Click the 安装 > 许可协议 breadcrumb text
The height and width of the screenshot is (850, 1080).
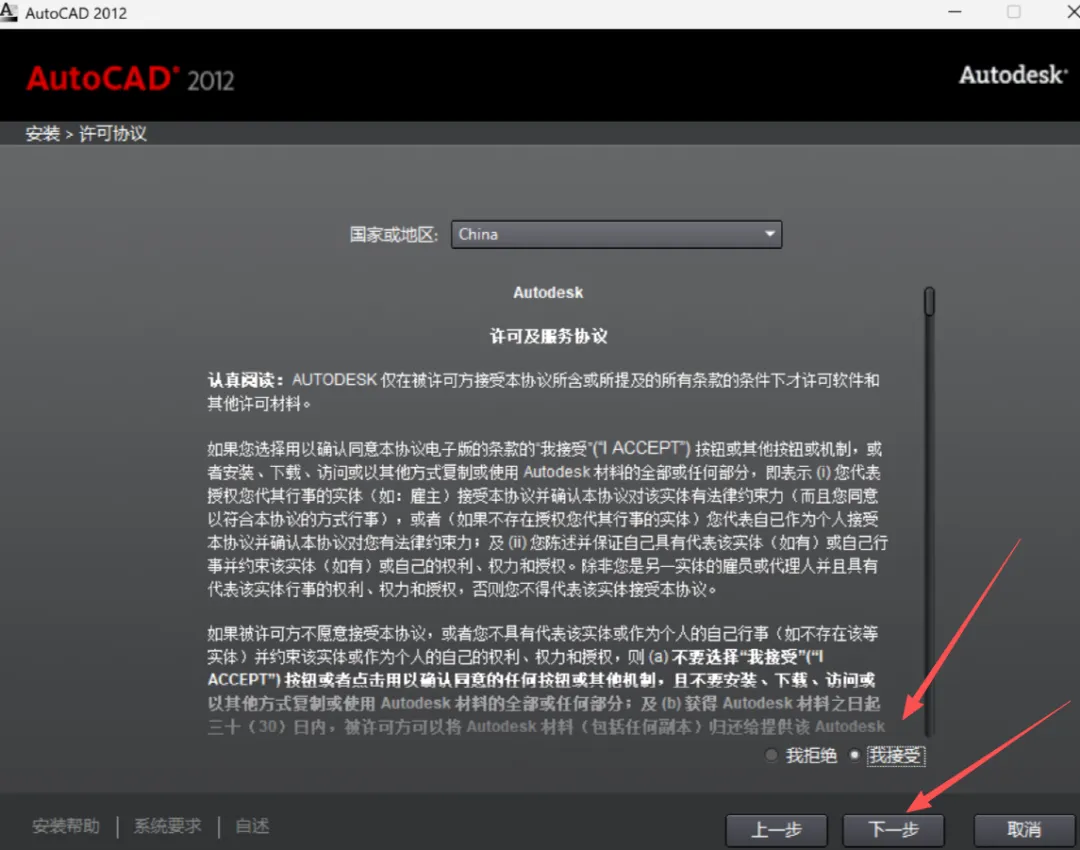point(86,134)
